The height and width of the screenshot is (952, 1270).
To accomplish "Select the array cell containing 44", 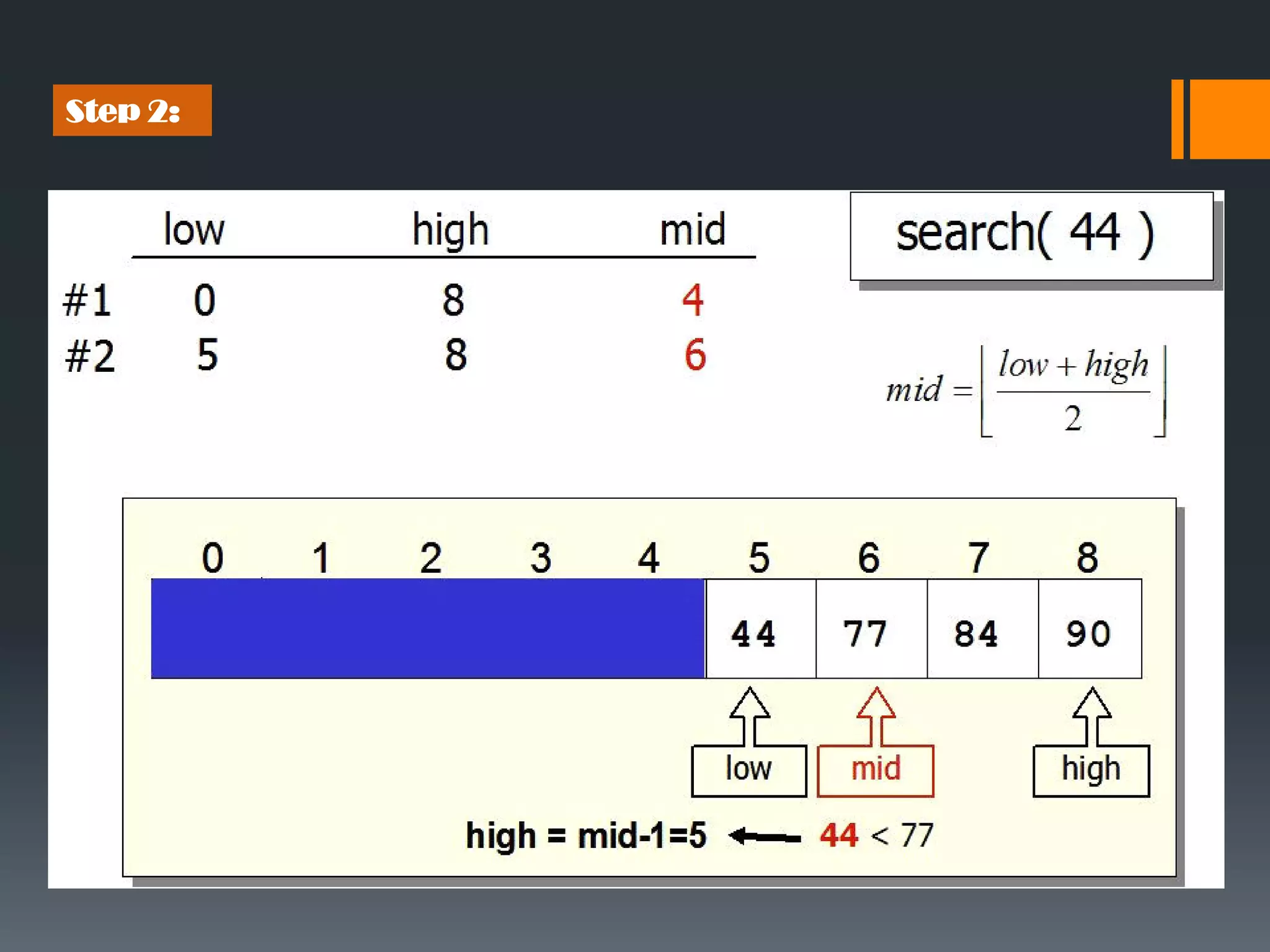I will coord(760,629).
